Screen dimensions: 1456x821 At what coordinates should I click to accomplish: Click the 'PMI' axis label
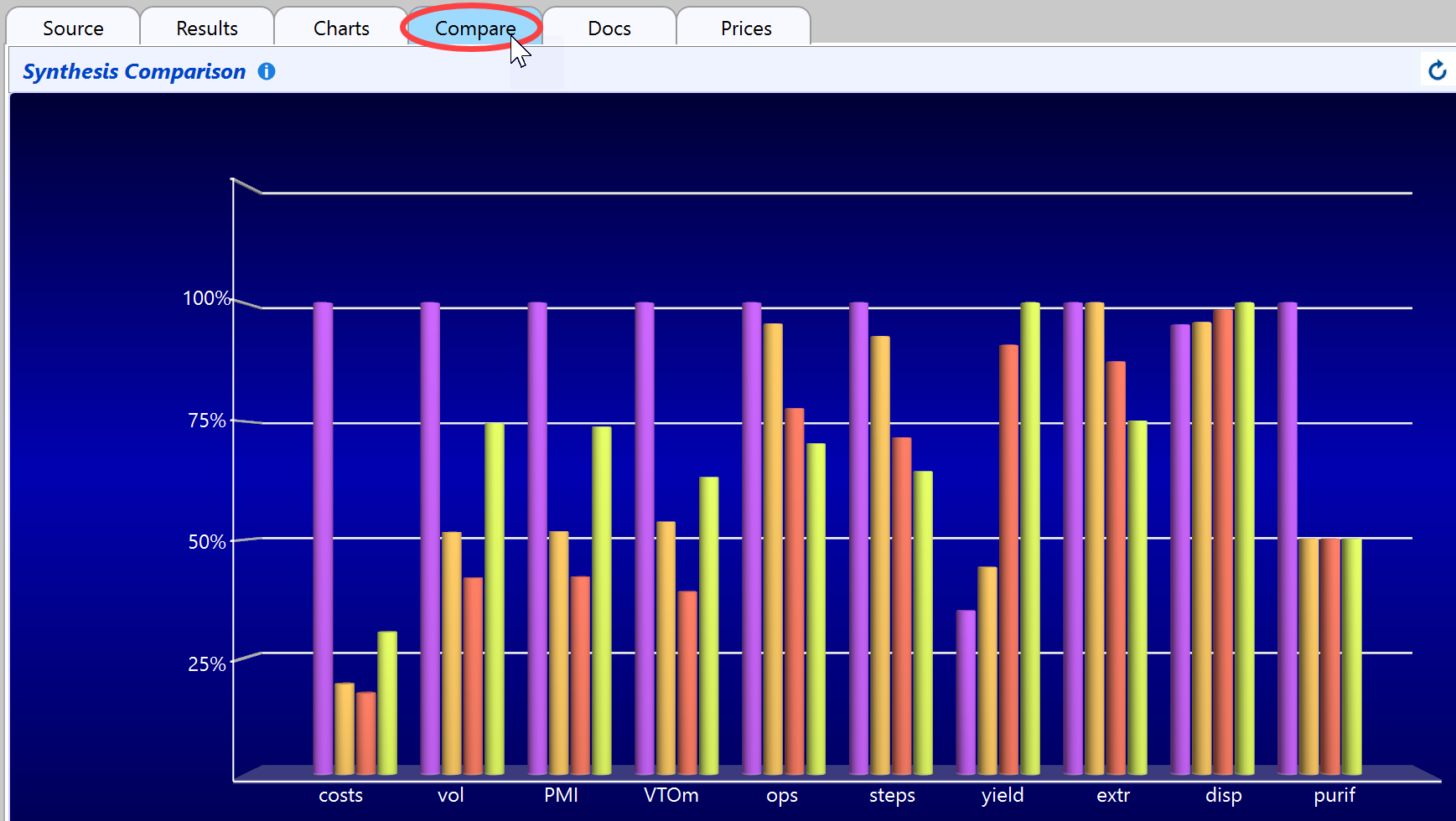pos(561,795)
